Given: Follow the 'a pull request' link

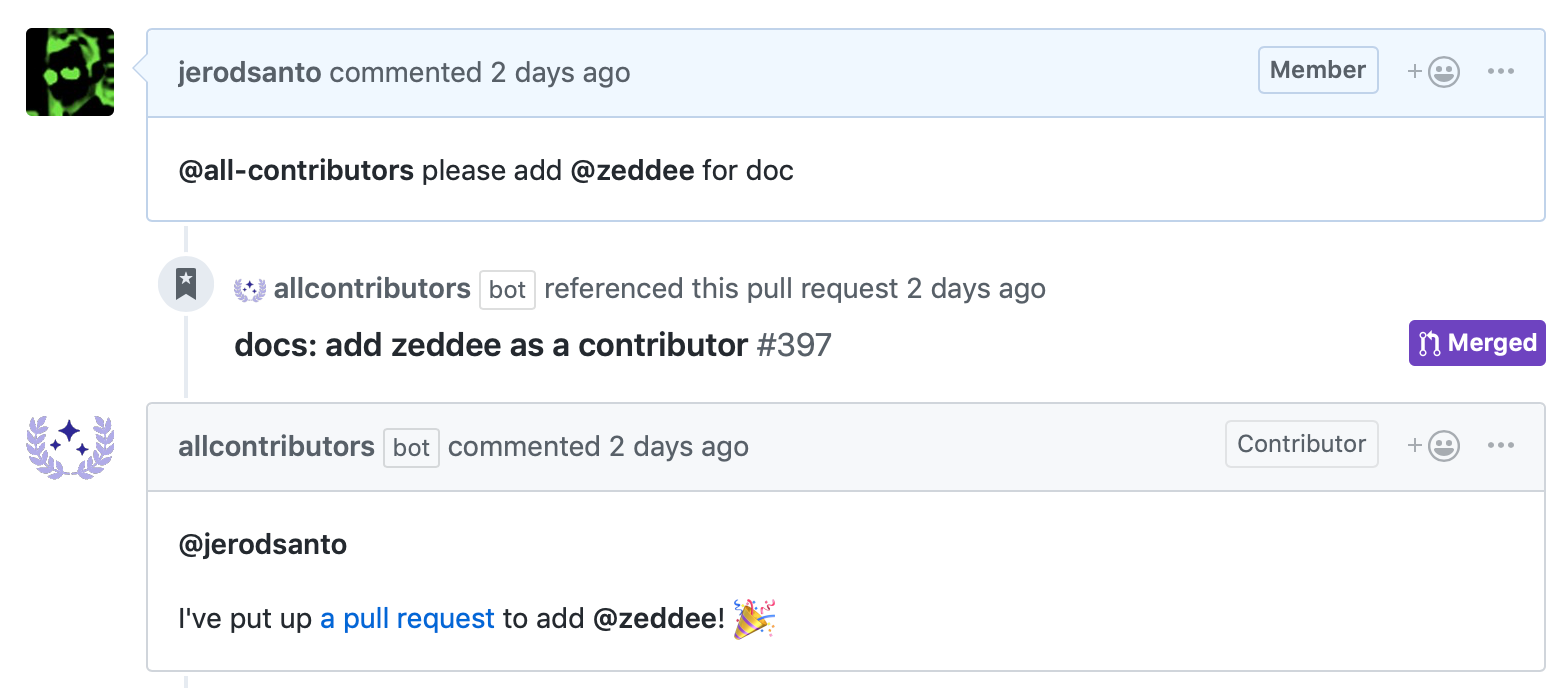Looking at the screenshot, I should pyautogui.click(x=407, y=619).
